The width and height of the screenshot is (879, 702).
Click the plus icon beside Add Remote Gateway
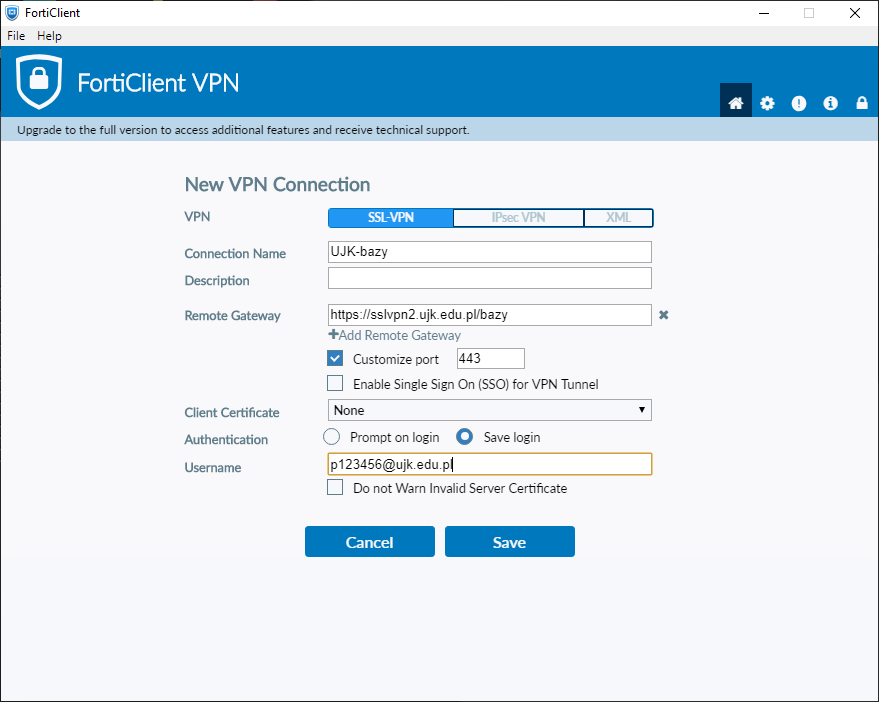(x=333, y=335)
